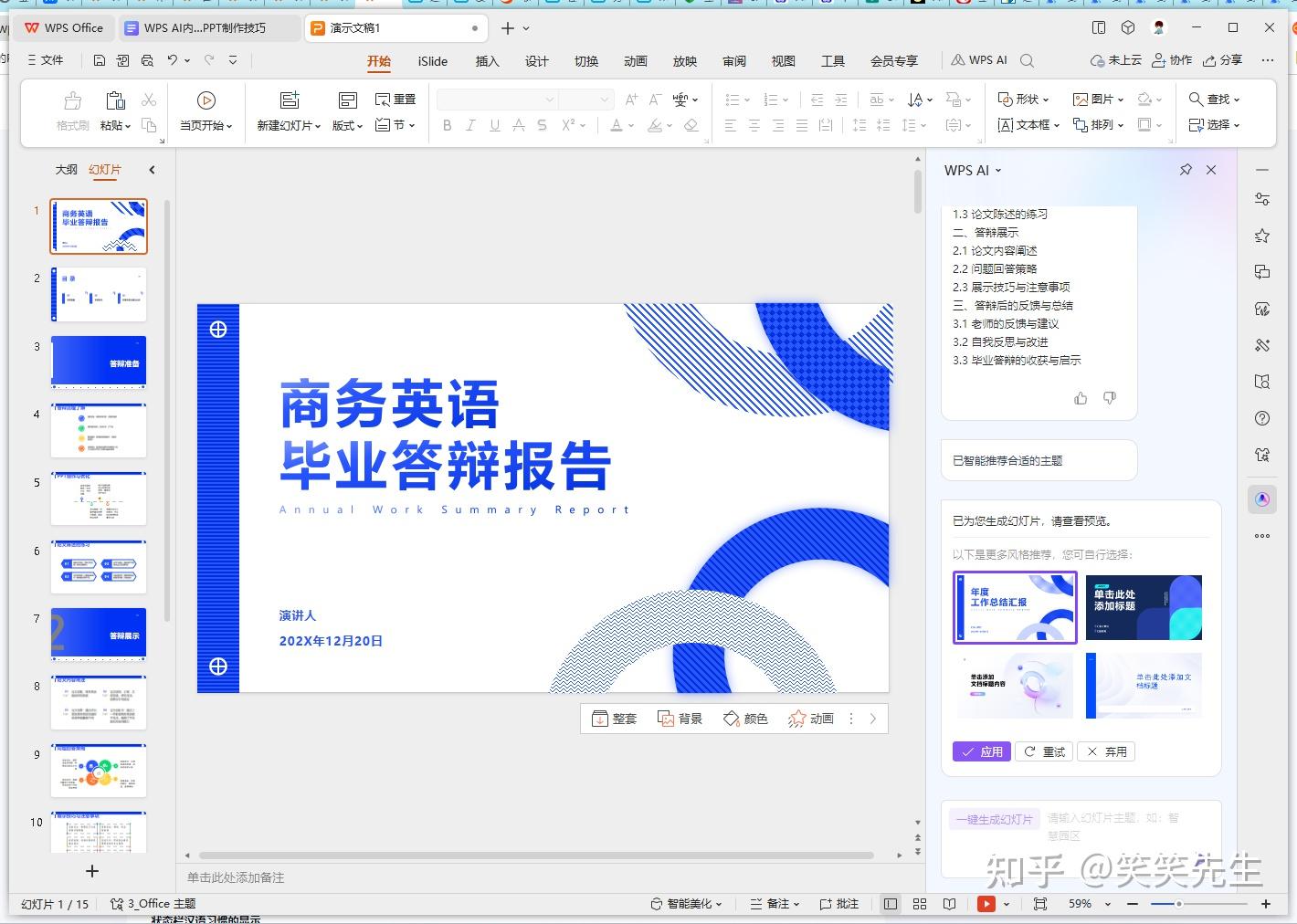Image resolution: width=1297 pixels, height=924 pixels.
Task: Click the 批注 (comment) icon on status bar
Action: tap(838, 903)
